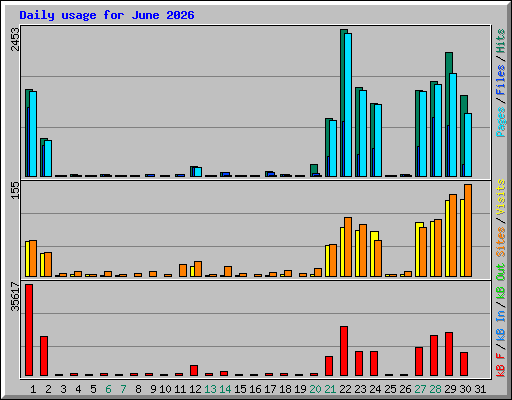Click the 'Pages' legend label
The image size is (512, 400).
tap(501, 122)
